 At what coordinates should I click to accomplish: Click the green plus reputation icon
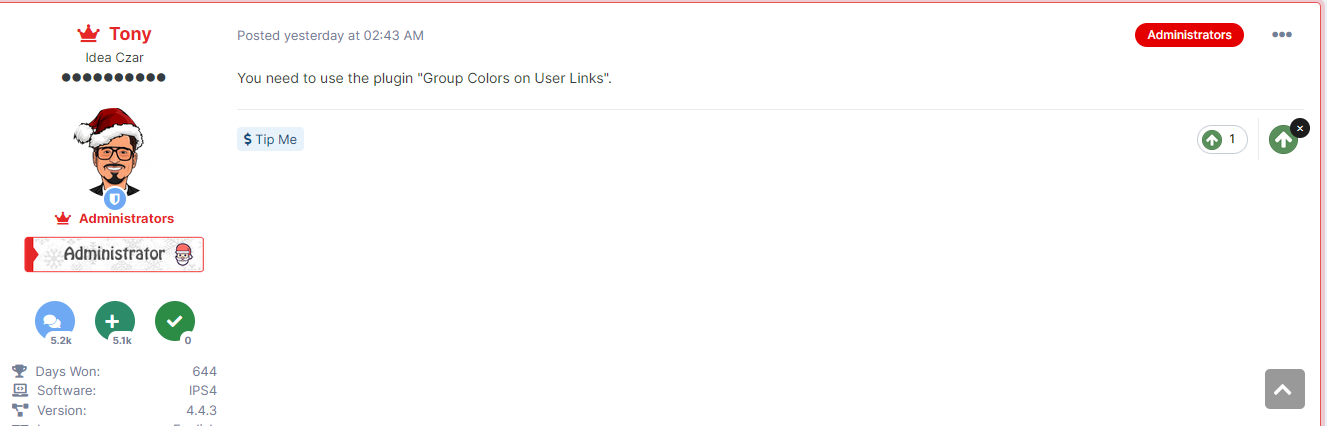114,321
